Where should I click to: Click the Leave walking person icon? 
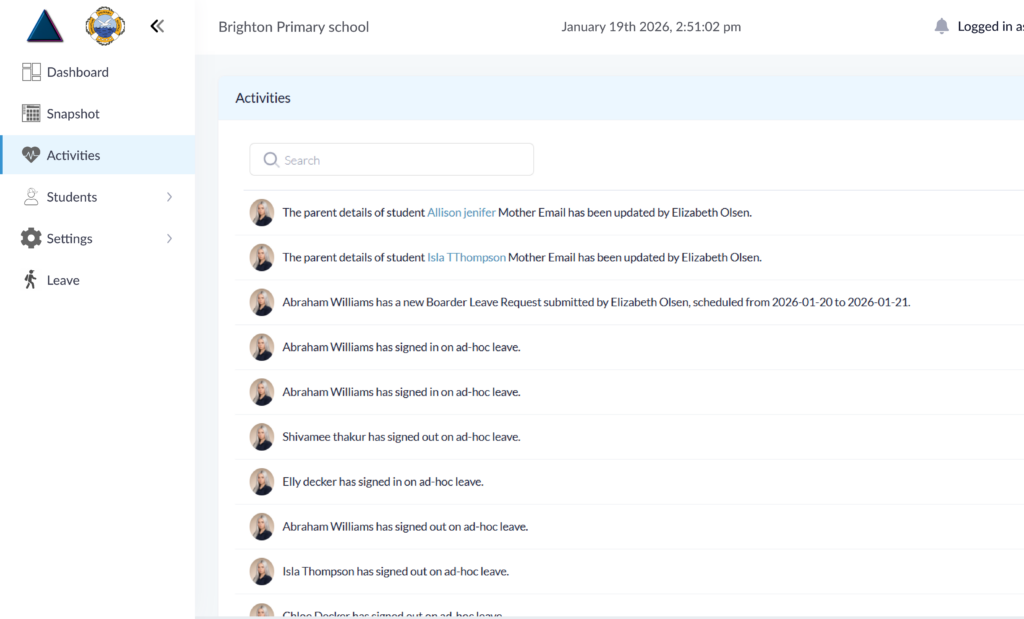tap(31, 280)
